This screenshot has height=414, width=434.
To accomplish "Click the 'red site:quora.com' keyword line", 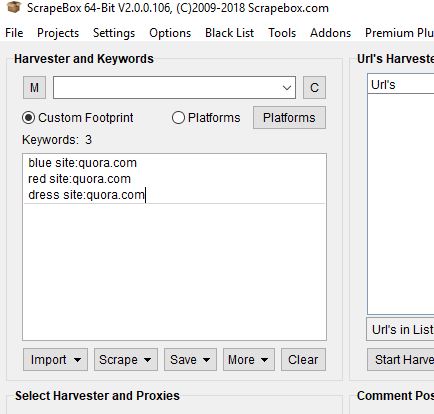I will pos(79,179).
